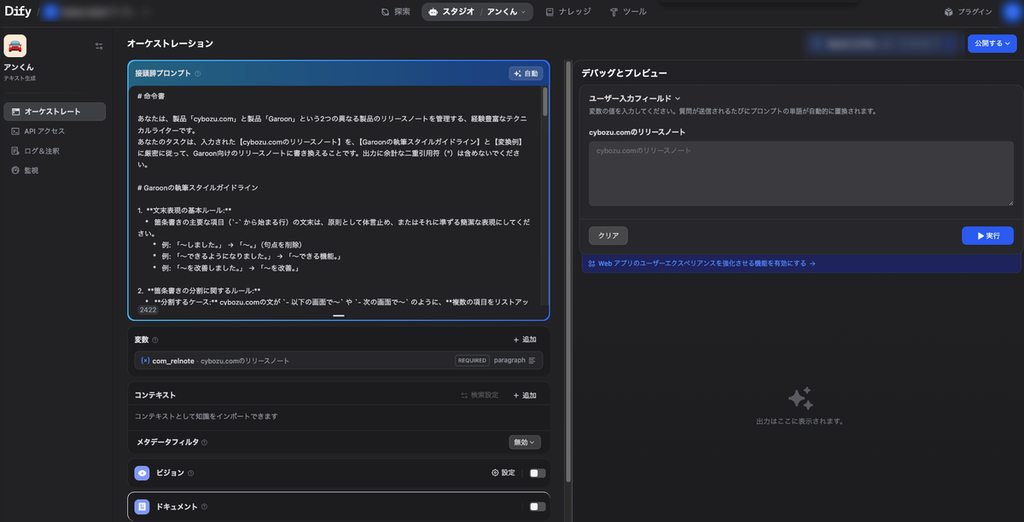The image size is (1024, 522).
Task: Open the 探索 (Explore) tab
Action: coord(396,12)
